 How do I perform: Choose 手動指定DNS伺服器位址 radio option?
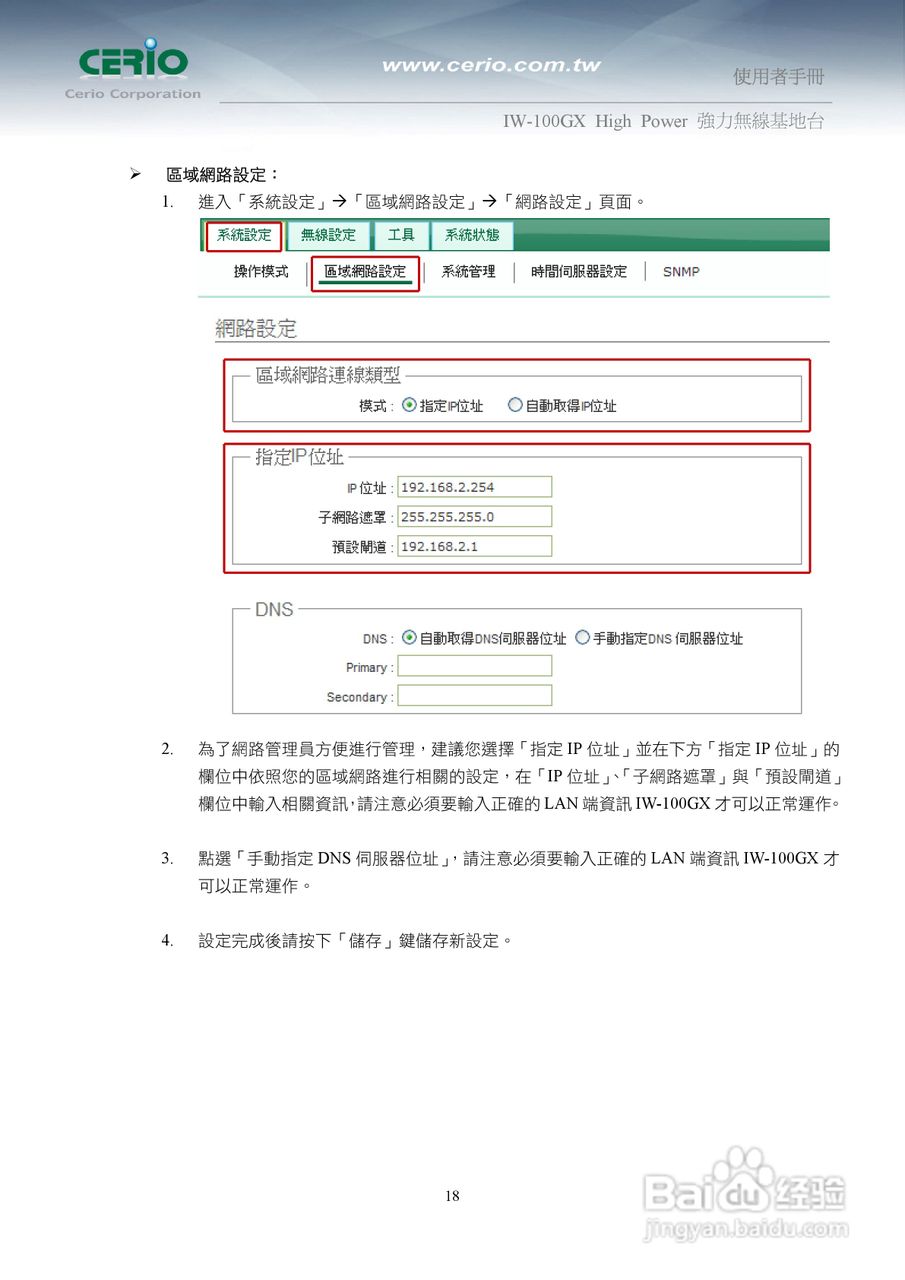tap(582, 638)
